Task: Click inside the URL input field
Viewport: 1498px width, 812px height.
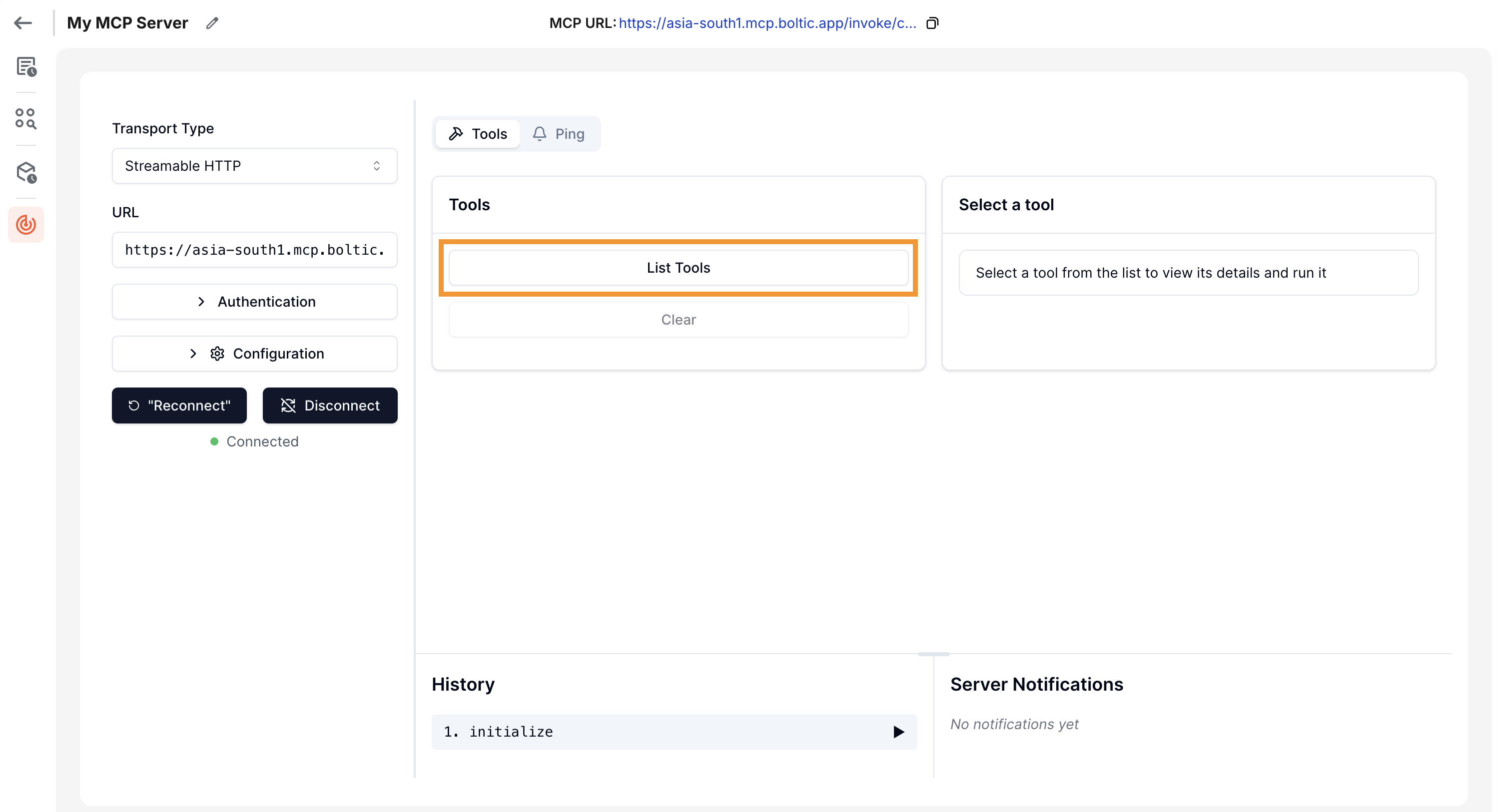Action: coord(254,249)
